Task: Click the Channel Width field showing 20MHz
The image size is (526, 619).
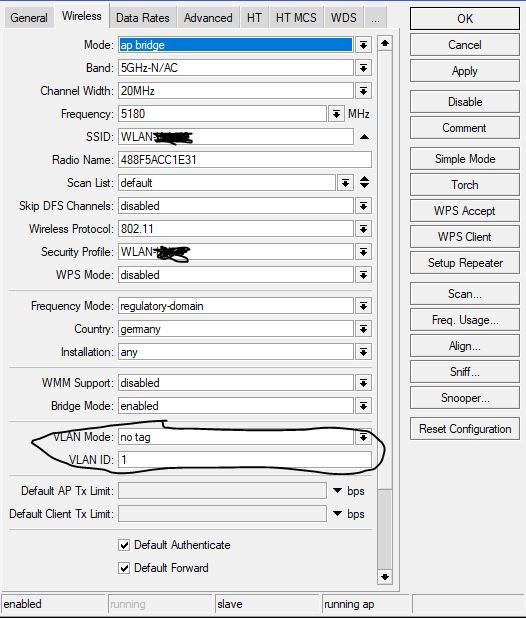Action: pos(236,91)
